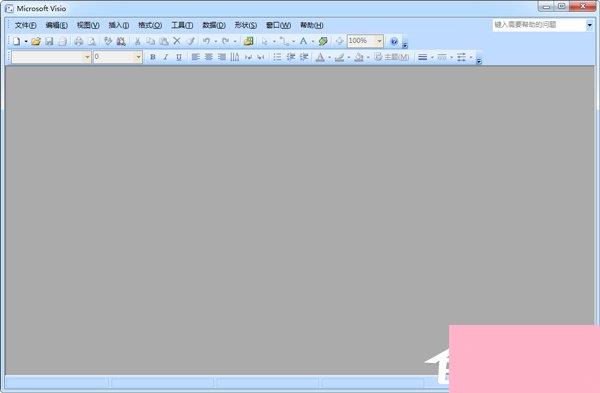
Task: Click the Copy icon
Action: tap(151, 41)
